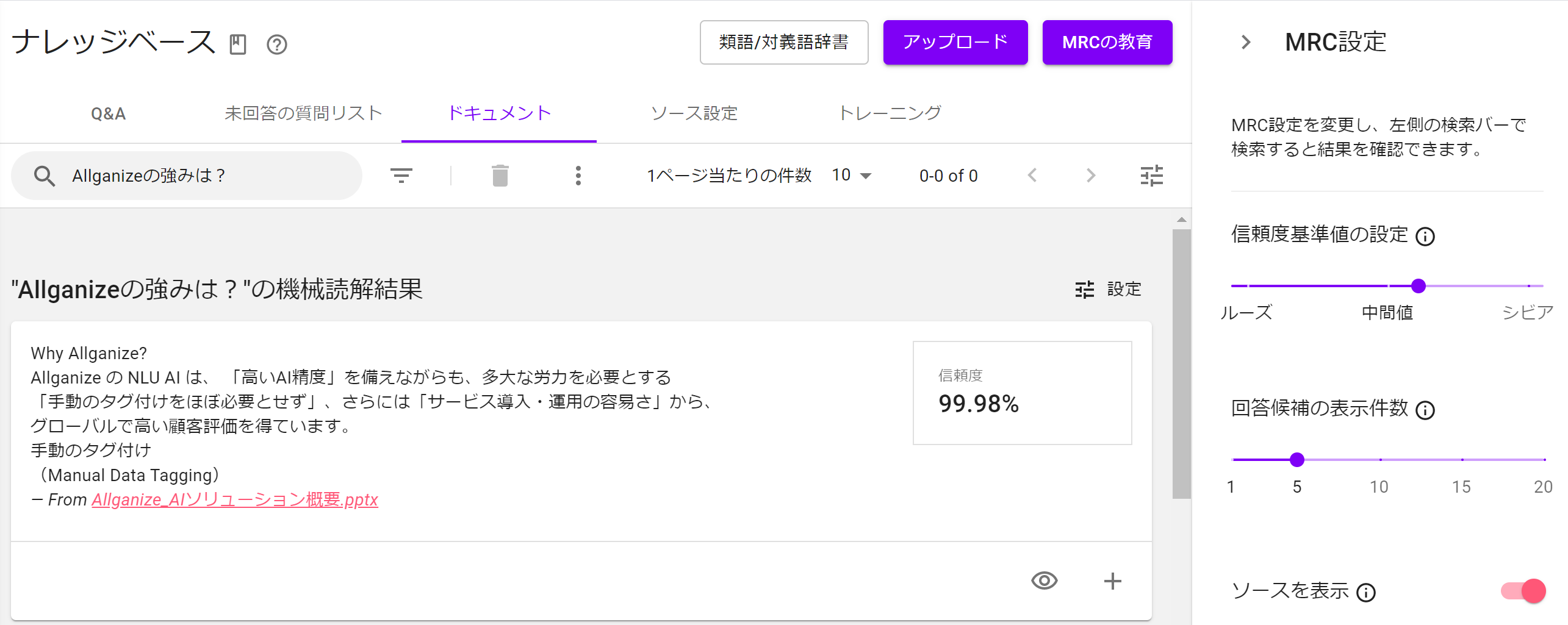Click the confidence threshold slider handle
The height and width of the screenshot is (625, 1568).
1419,286
